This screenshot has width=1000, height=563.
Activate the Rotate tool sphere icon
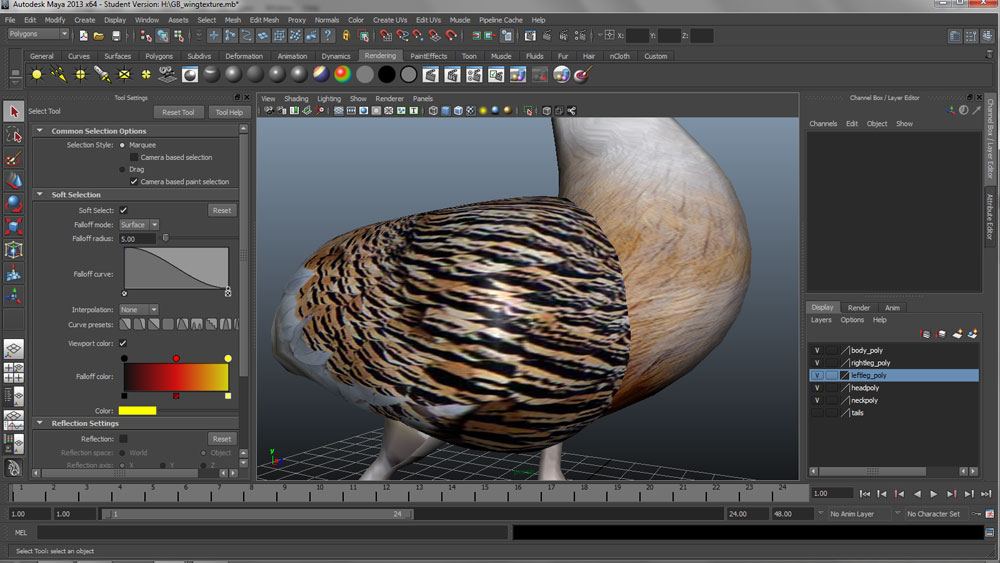14,203
